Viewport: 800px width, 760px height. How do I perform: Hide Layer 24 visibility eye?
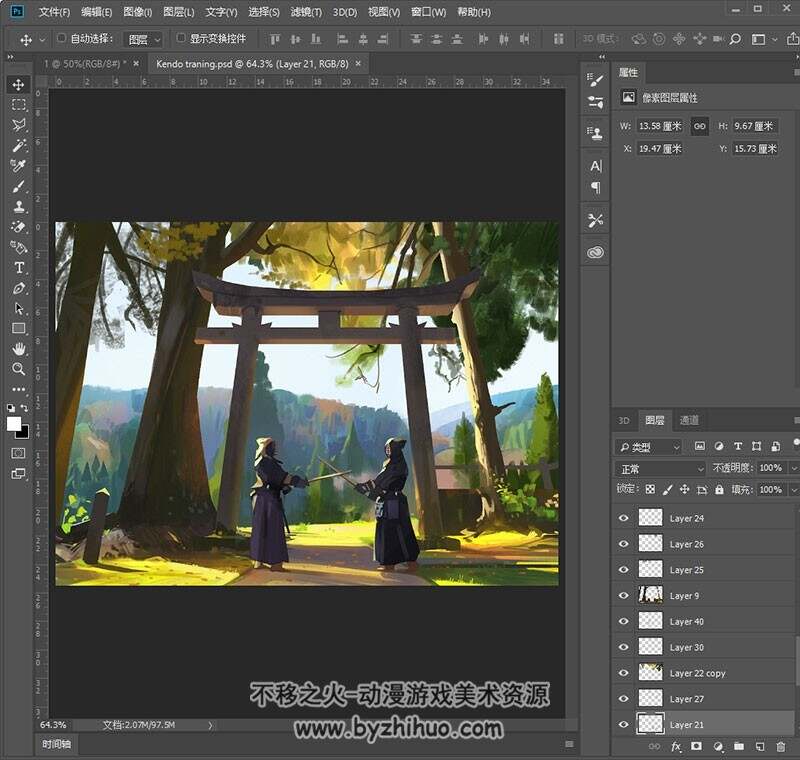tap(623, 518)
